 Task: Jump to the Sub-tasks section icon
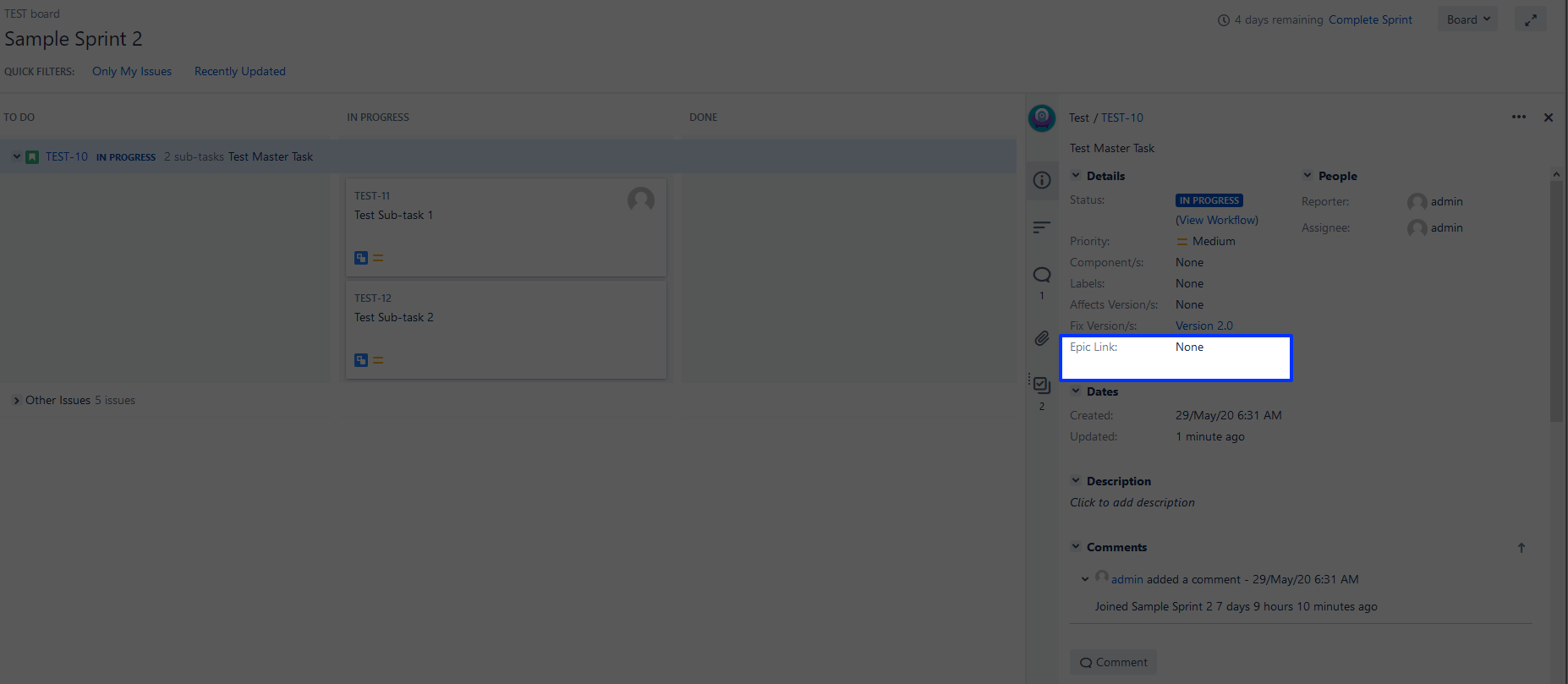click(x=1041, y=385)
